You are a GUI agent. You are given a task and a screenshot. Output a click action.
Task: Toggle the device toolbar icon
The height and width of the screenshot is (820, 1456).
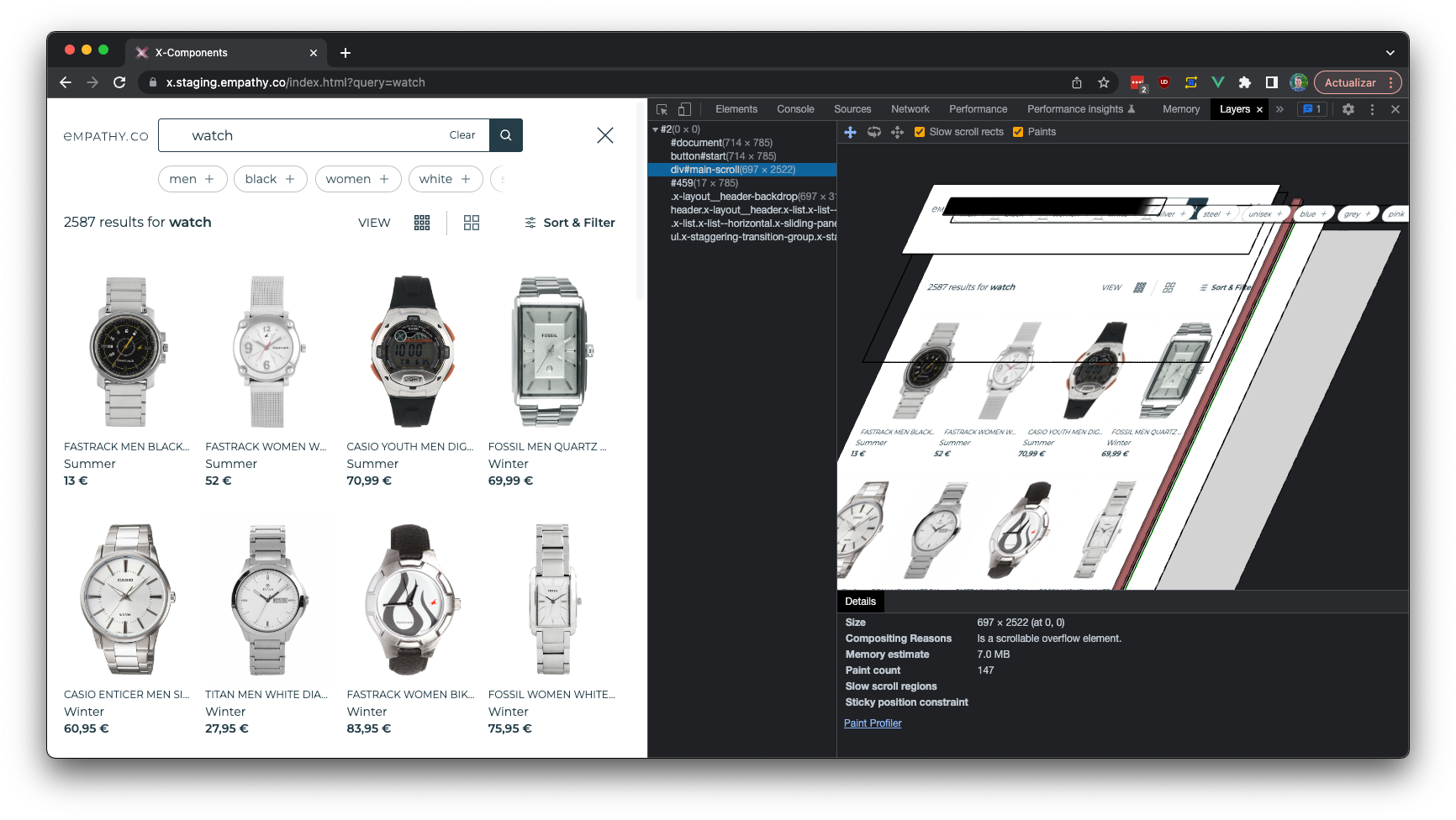click(x=684, y=109)
